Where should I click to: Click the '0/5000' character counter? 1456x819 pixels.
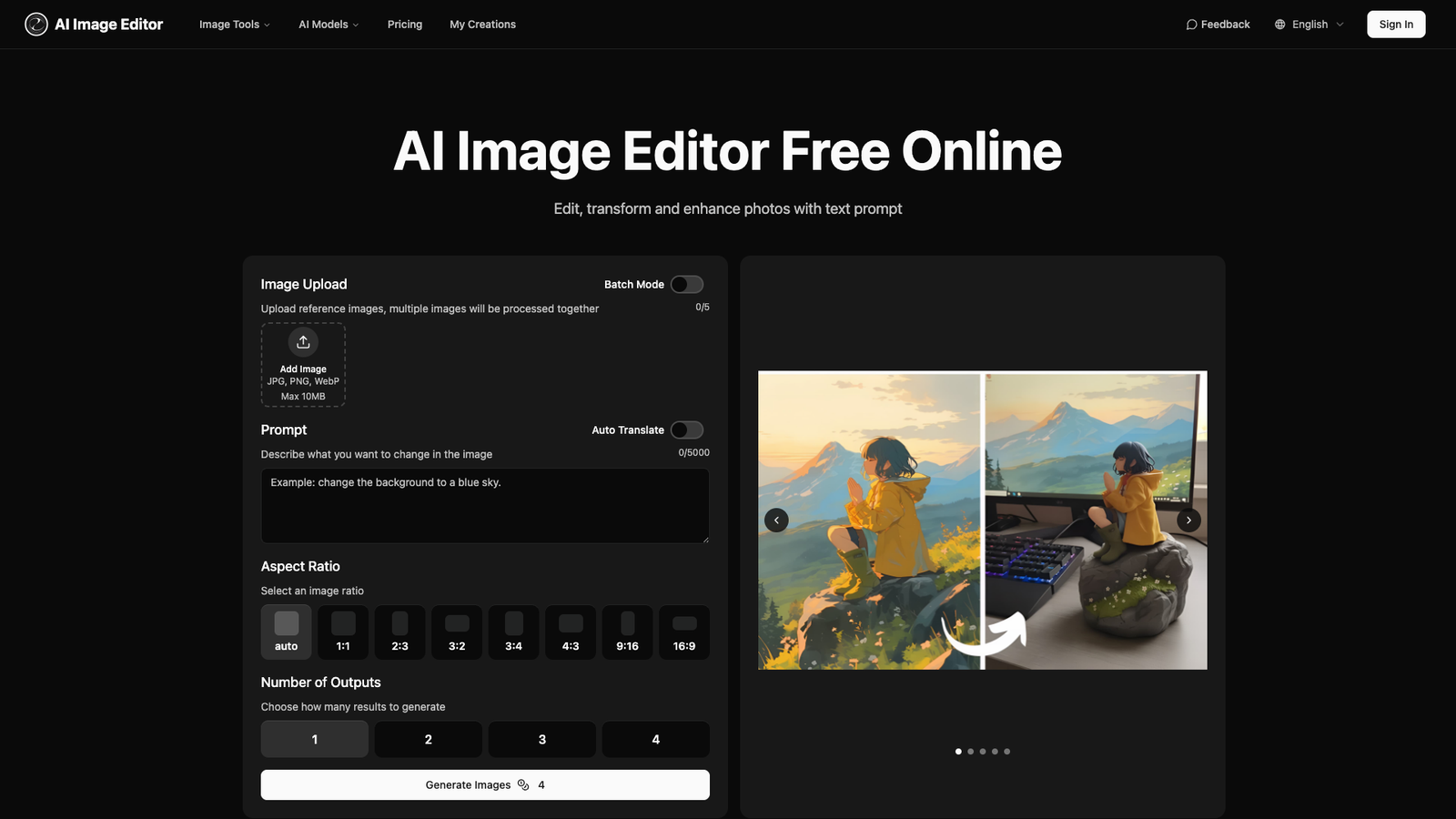[693, 452]
